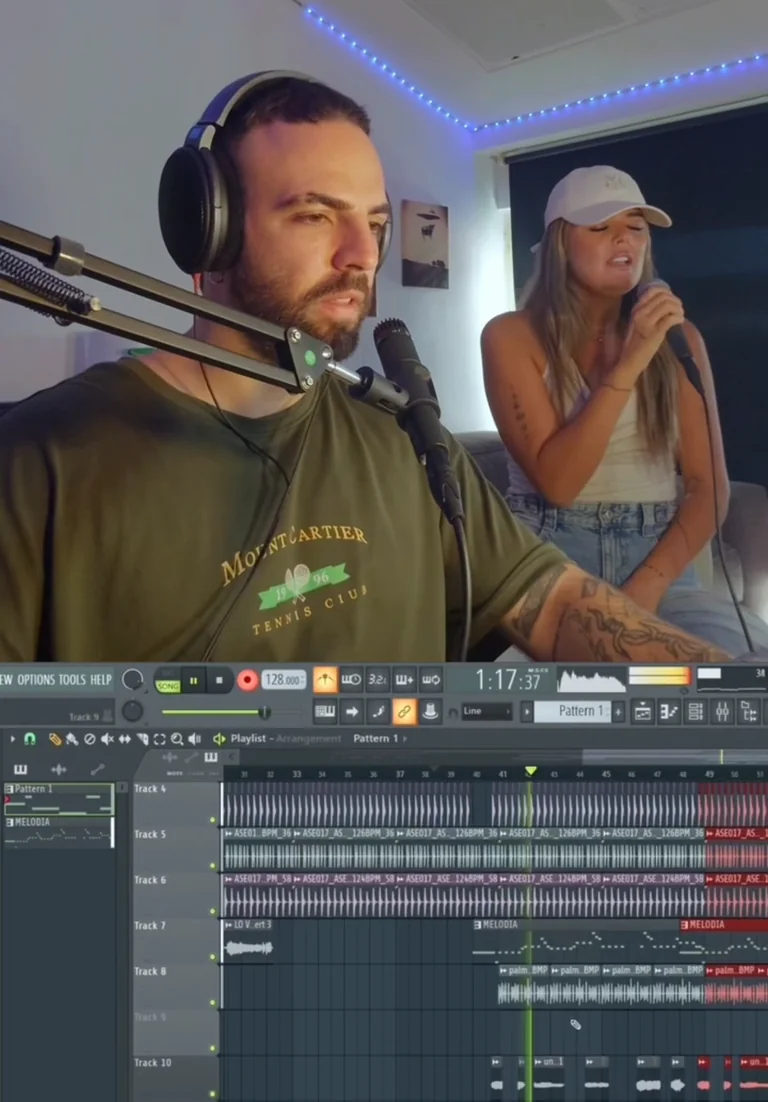Pick the Zoom magnifier tool
This screenshot has height=1102, width=768.
176,739
